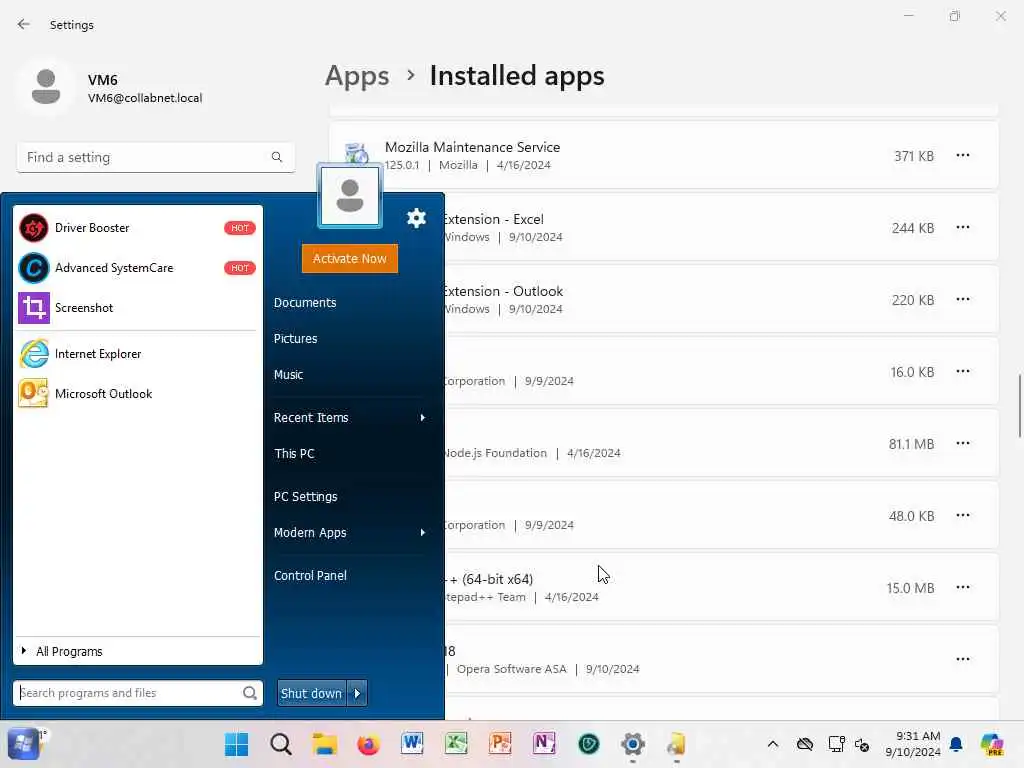The image size is (1024, 768).
Task: Open the Screenshot tool entry
Action: [x=138, y=308]
